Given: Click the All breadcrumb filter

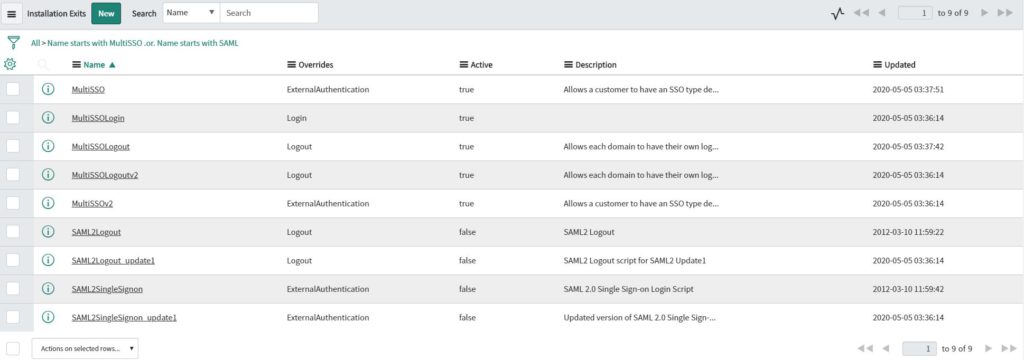Looking at the screenshot, I should pos(35,43).
